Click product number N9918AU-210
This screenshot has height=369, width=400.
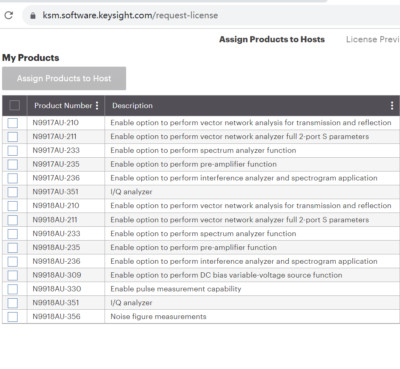pyautogui.click(x=56, y=205)
